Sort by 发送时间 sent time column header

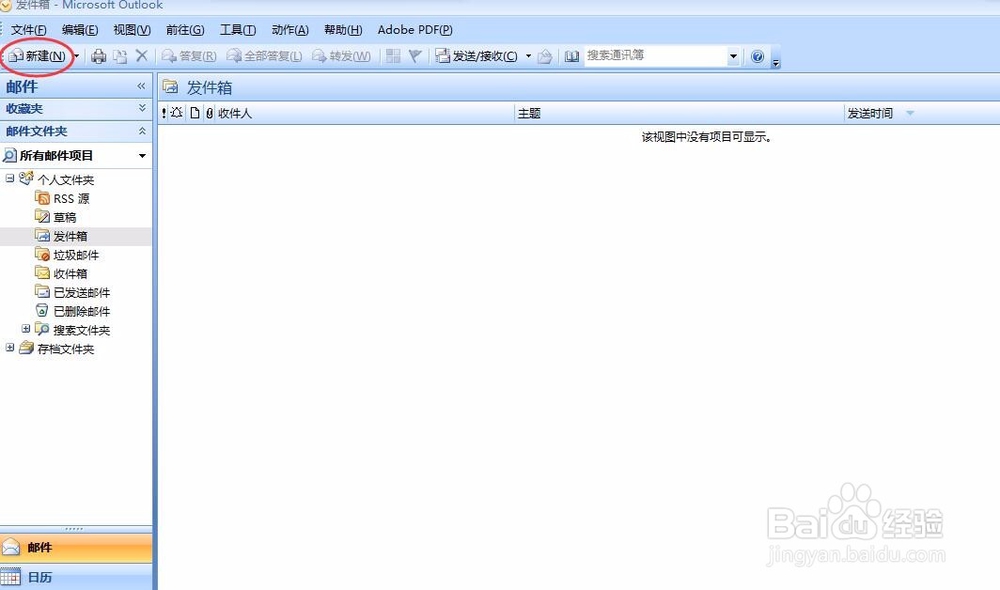click(870, 114)
